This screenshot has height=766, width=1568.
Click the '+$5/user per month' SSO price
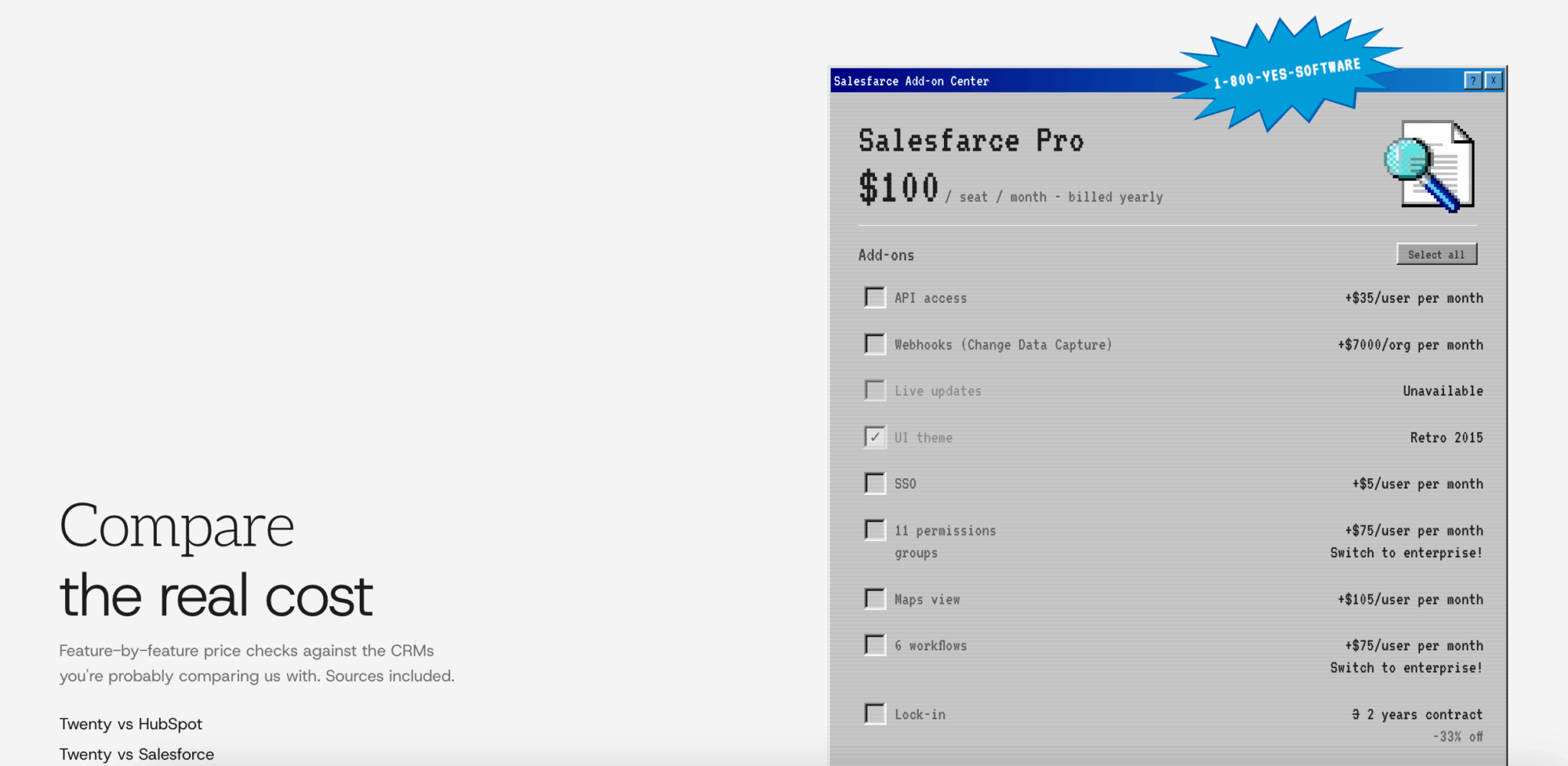[1418, 484]
